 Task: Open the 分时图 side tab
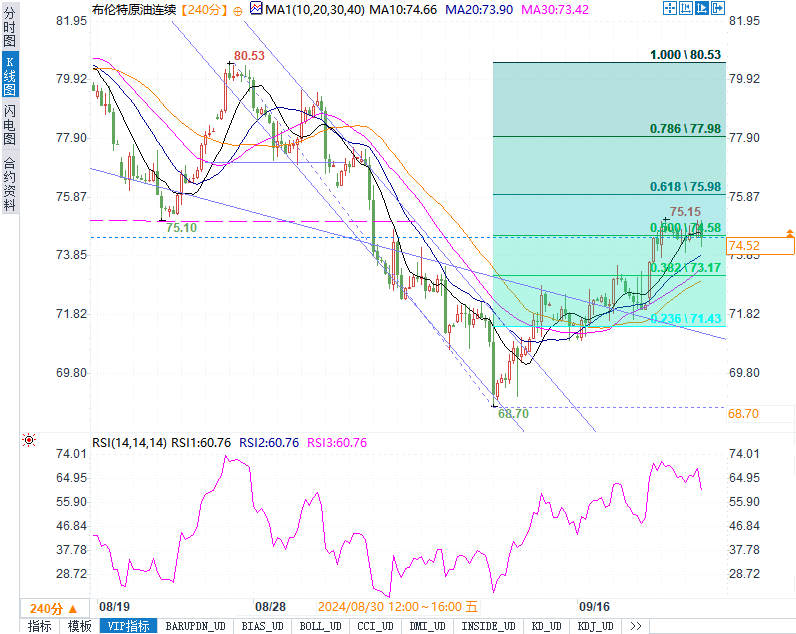(x=10, y=26)
